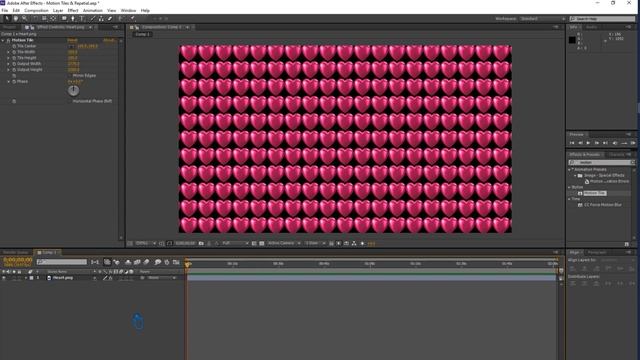640x360 pixels.
Task: Play the composition in the Preview panel
Action: click(x=588, y=143)
